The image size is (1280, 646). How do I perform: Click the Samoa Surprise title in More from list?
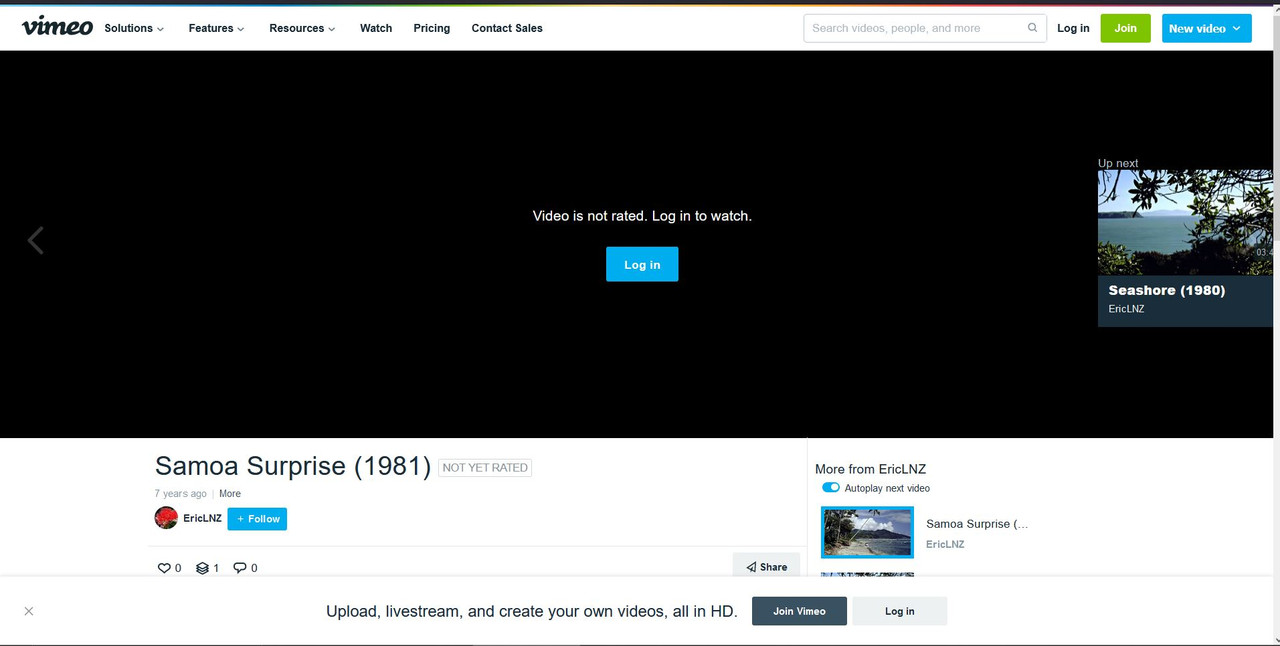[x=977, y=524]
